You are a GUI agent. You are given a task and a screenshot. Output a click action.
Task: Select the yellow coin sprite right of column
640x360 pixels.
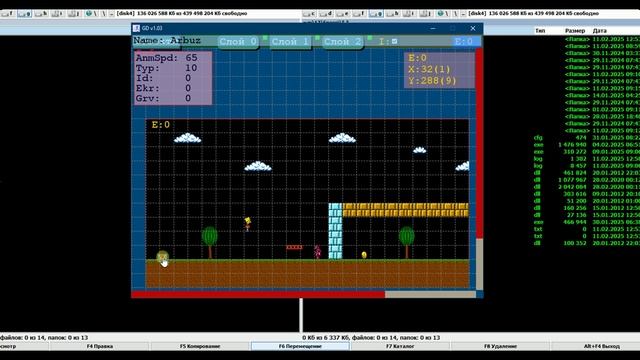364,255
